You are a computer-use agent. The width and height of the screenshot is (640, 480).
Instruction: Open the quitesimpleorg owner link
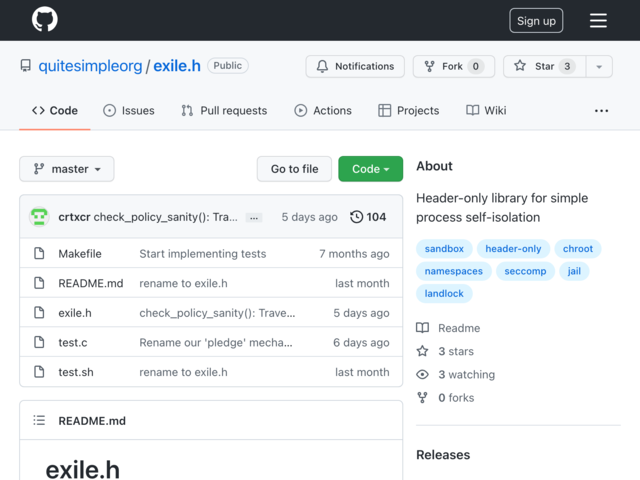point(90,66)
